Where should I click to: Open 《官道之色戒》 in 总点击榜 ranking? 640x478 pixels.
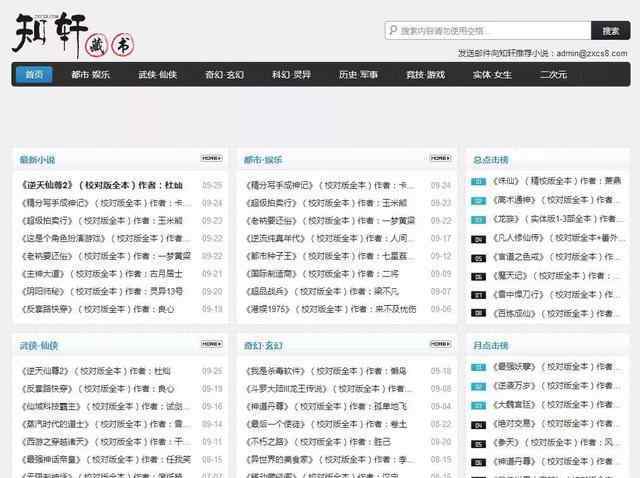point(557,257)
